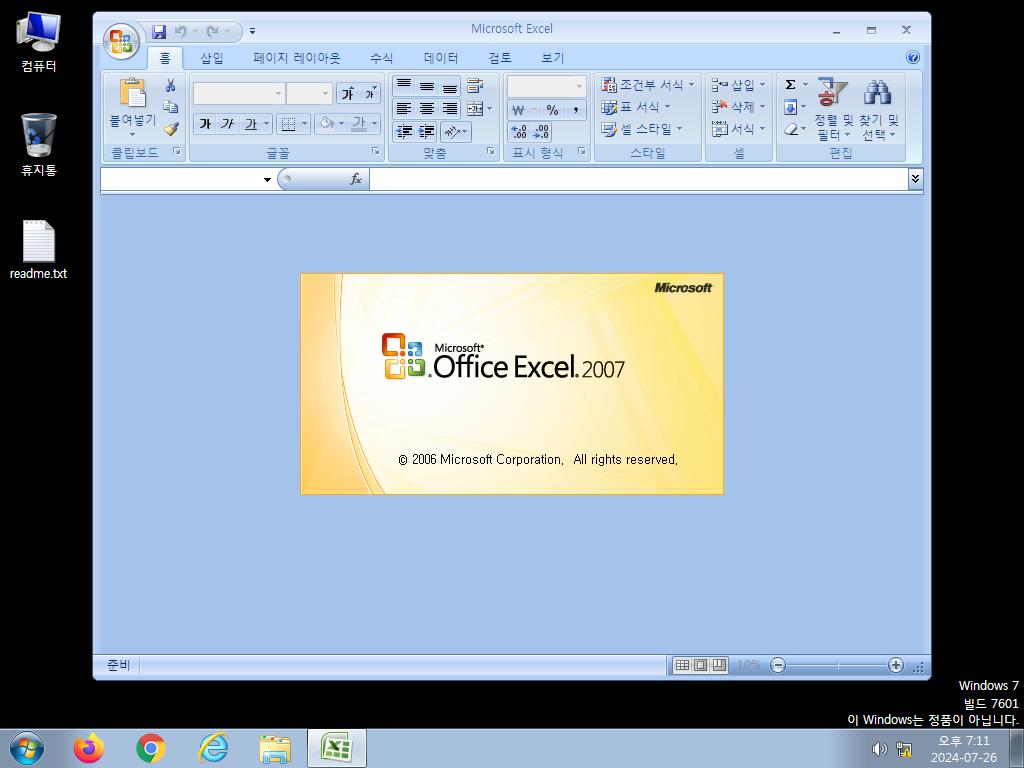Open the Delete cells (삭제) dropdown
This screenshot has width=1024, height=768.
(x=738, y=106)
